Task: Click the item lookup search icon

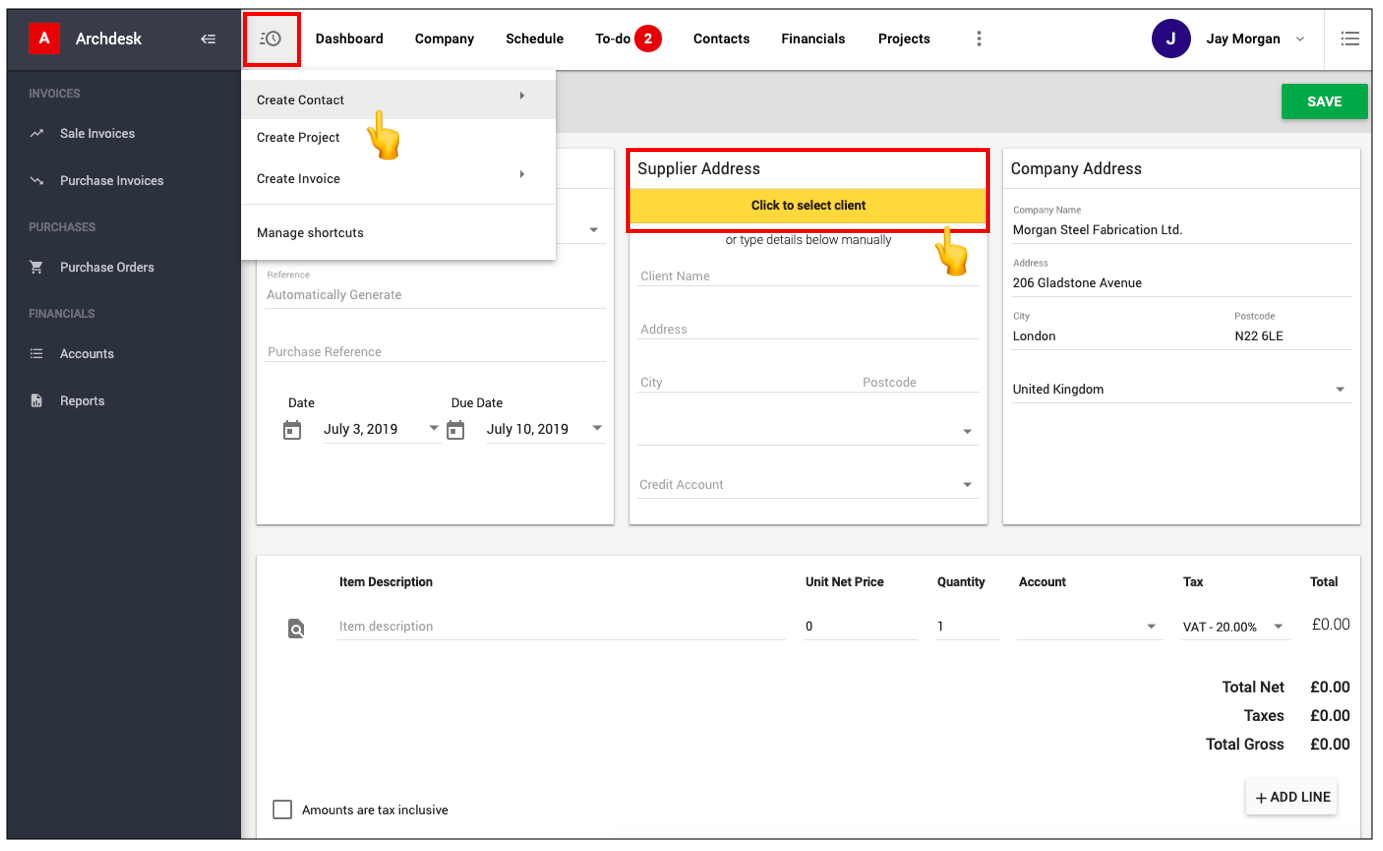Action: pyautogui.click(x=296, y=628)
